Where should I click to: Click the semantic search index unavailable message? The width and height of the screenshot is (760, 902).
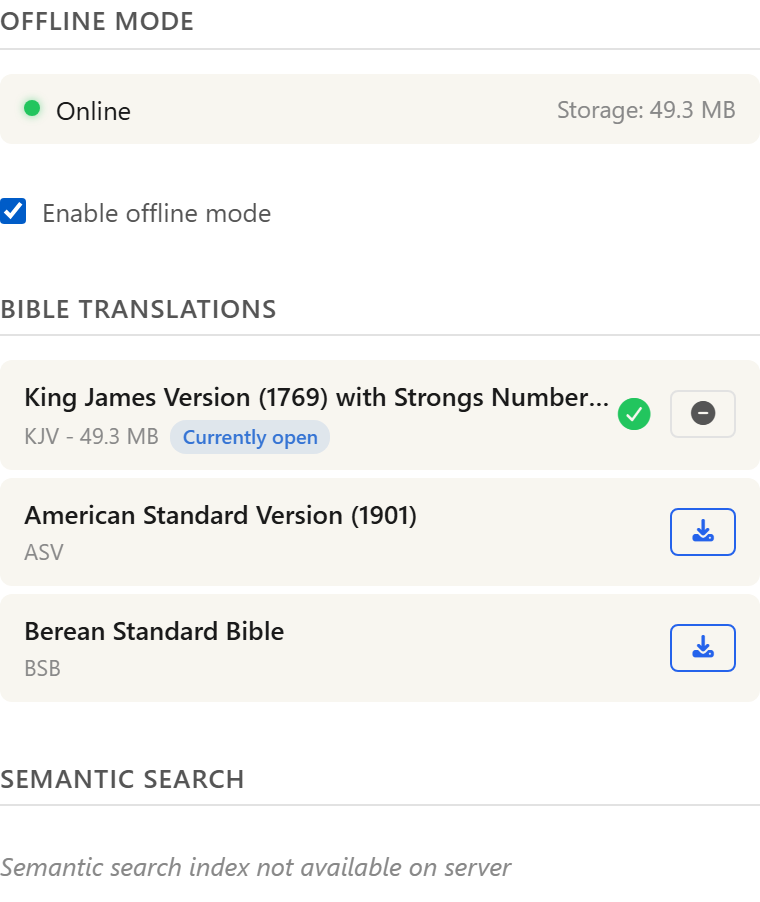click(x=255, y=867)
